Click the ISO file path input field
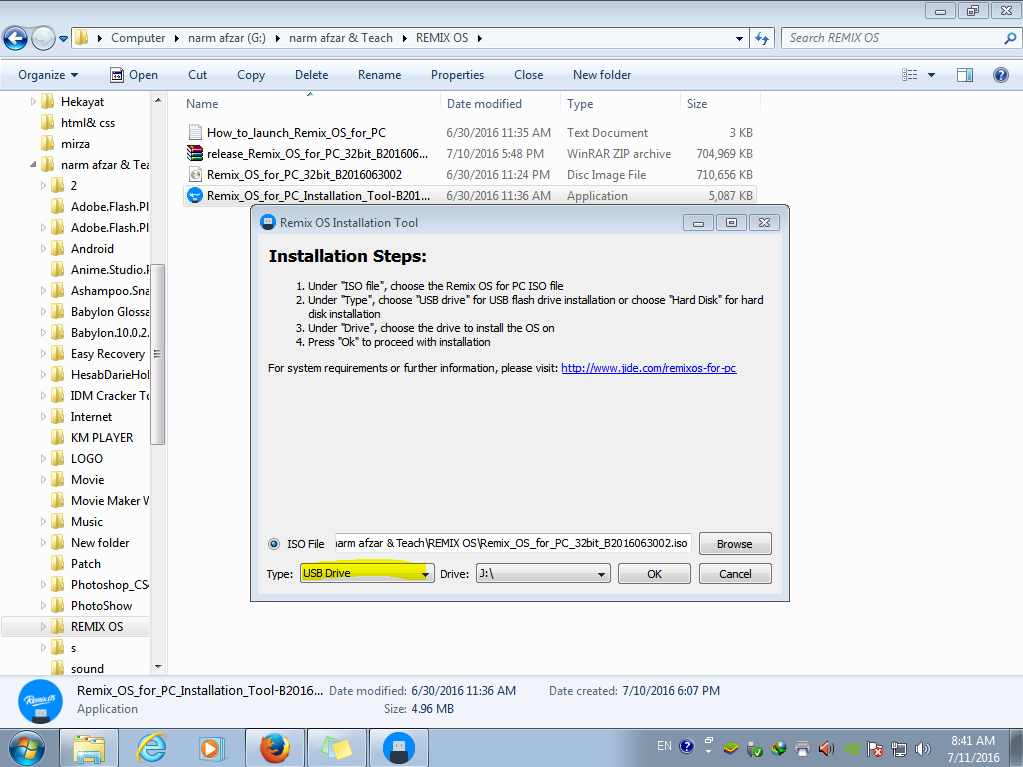This screenshot has height=767, width=1023. point(513,543)
